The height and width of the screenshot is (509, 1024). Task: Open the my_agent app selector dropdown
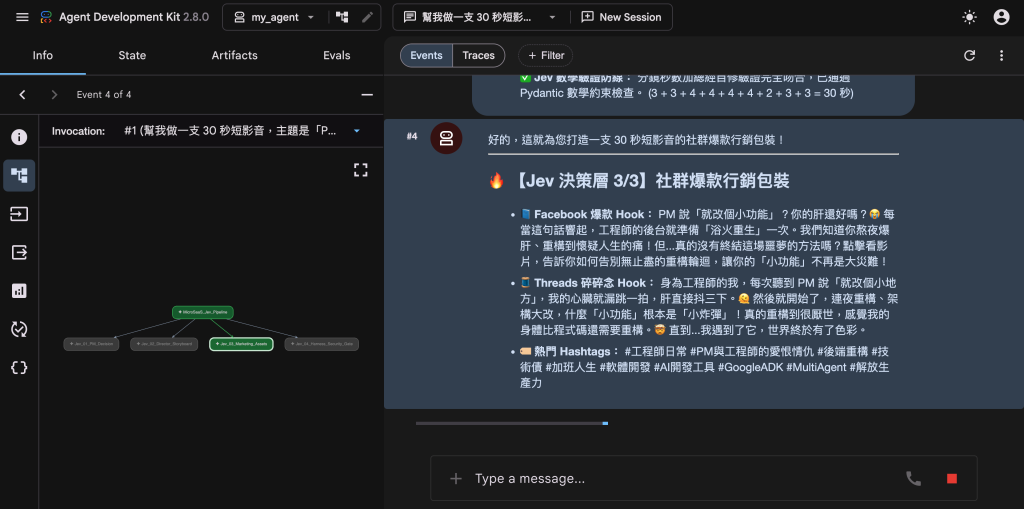pyautogui.click(x=274, y=17)
